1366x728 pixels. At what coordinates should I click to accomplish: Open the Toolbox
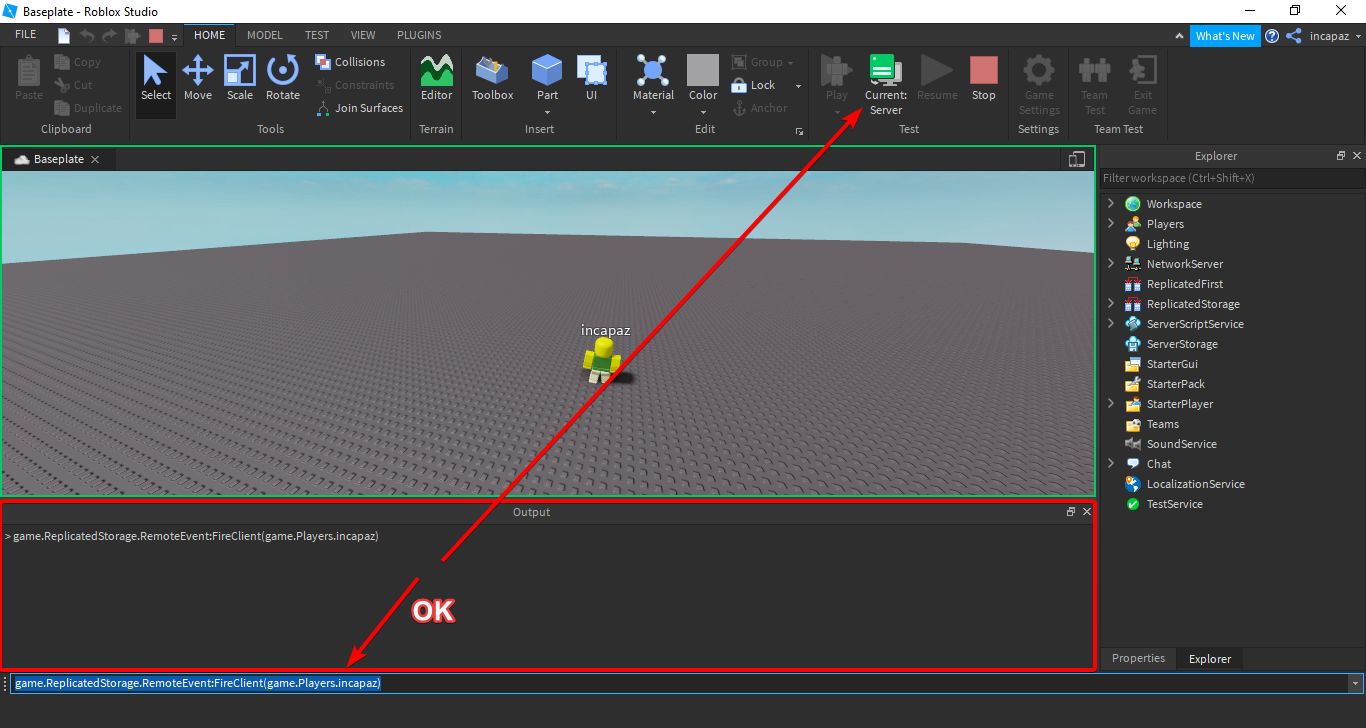click(492, 78)
